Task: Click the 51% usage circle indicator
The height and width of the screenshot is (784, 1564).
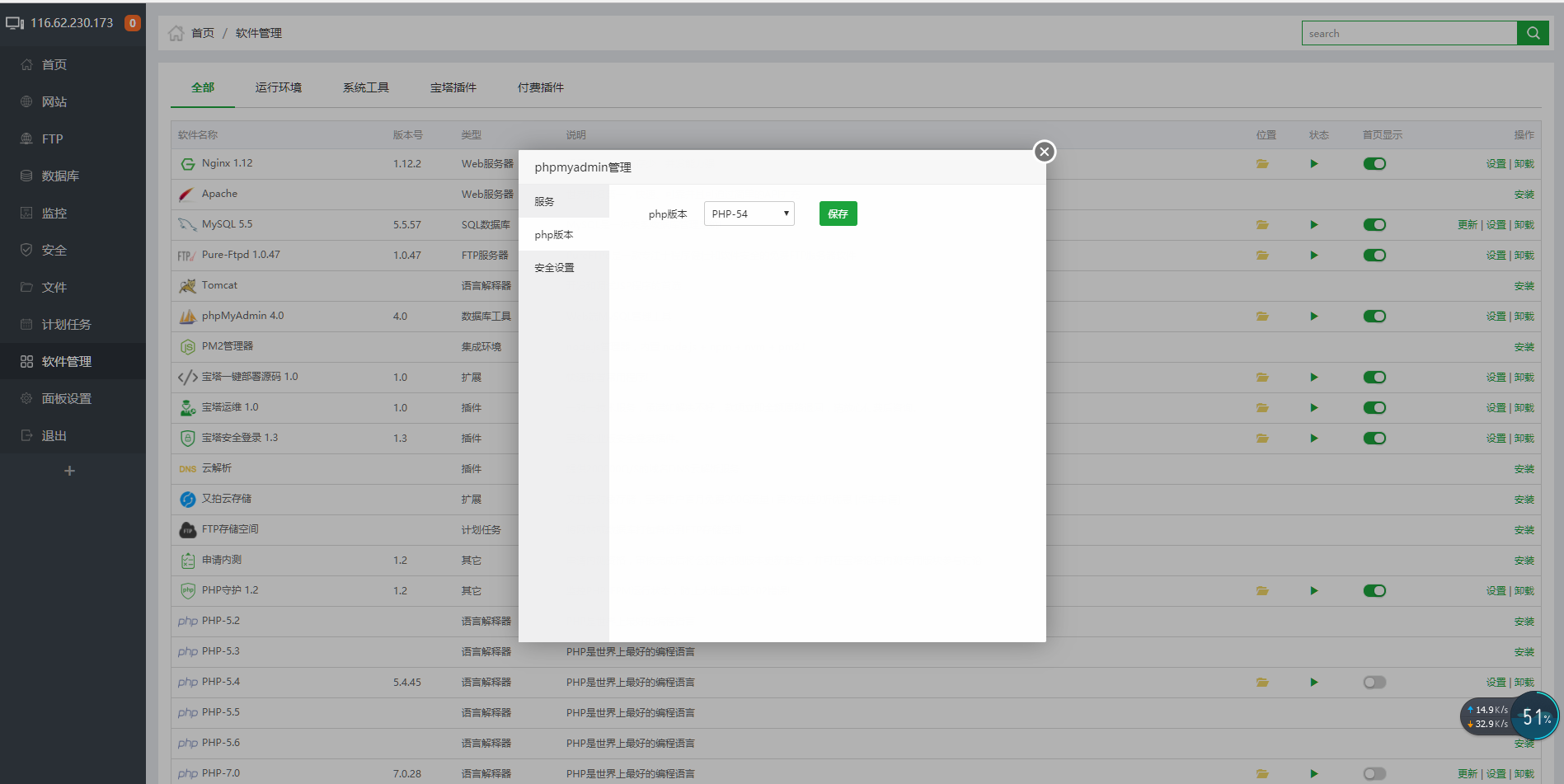Action: [x=1535, y=716]
